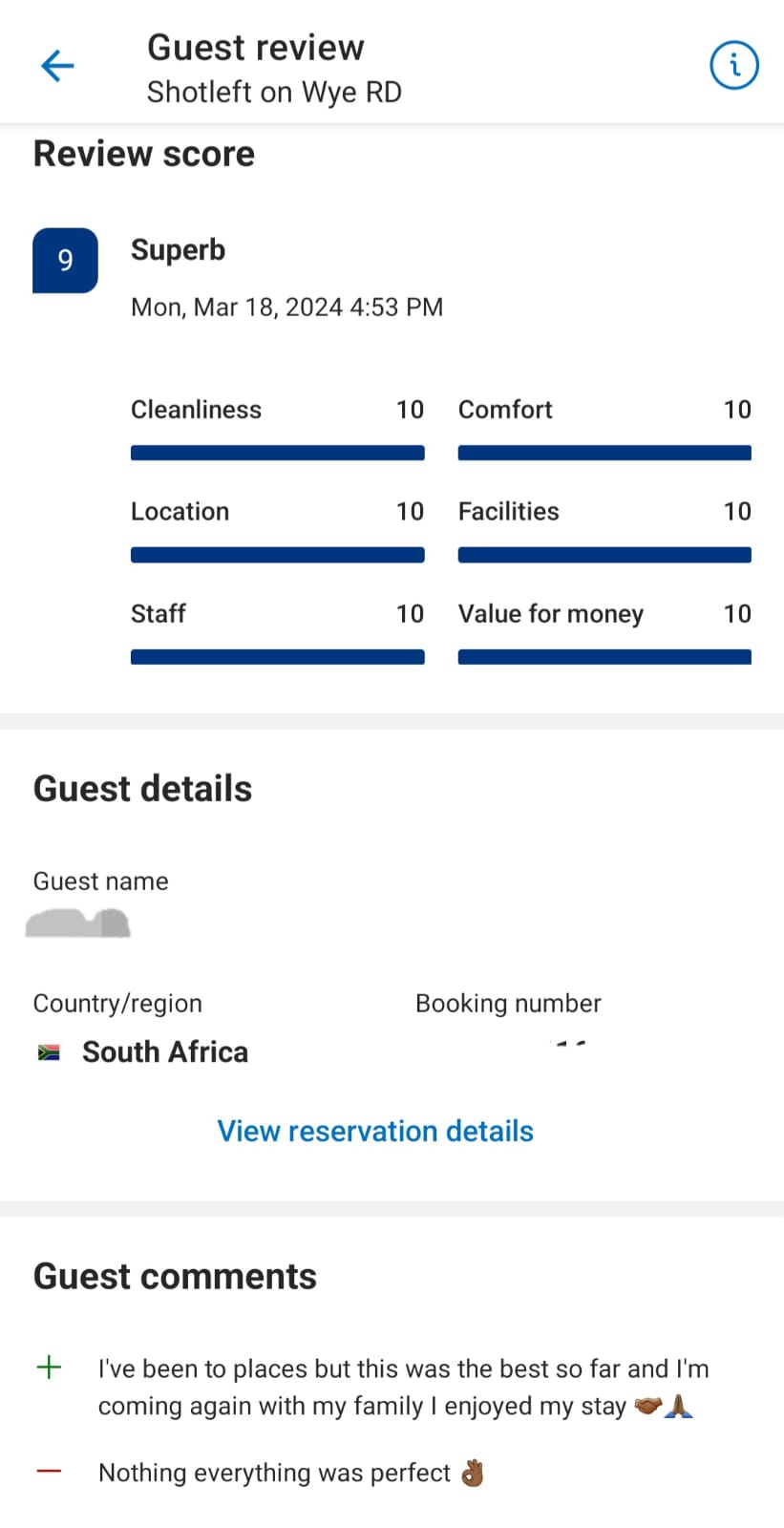Tap the back arrow icon

pyautogui.click(x=57, y=66)
